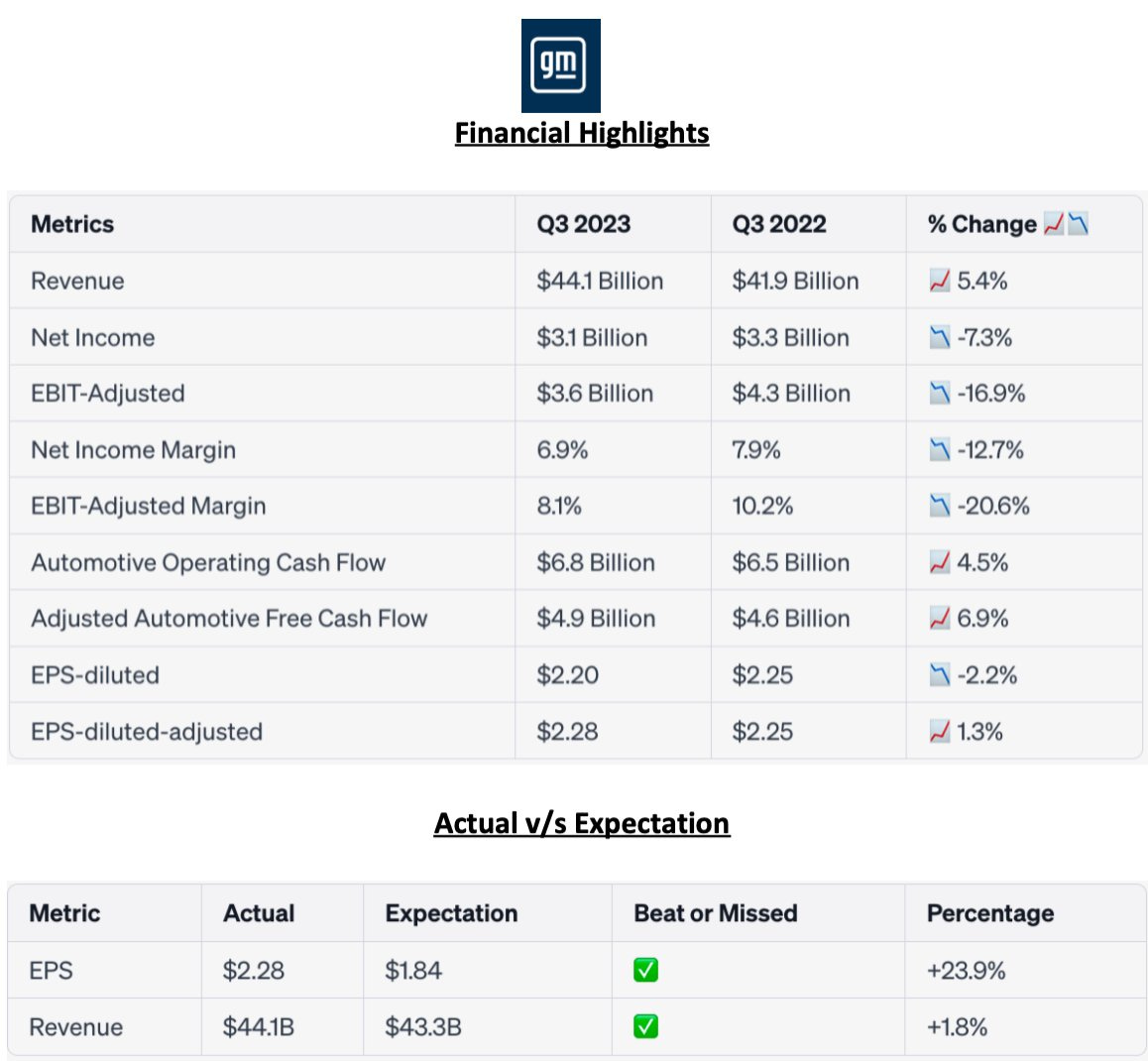Click the $1.84 EPS expectation value
Viewport: 1148px width, 1061px height.
click(x=413, y=970)
